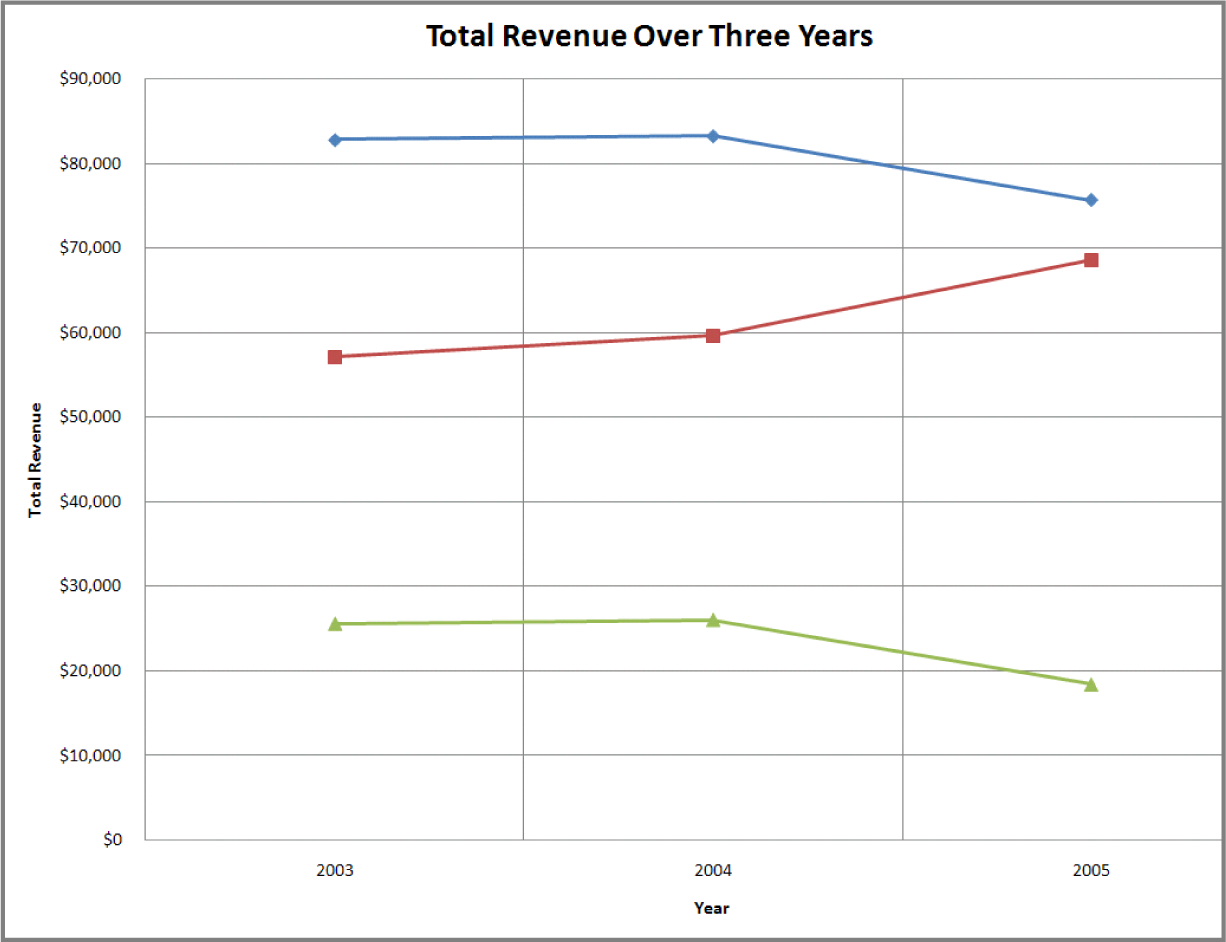
Task: Click the vertical axis title 'Total Revenue'
Action: pos(36,459)
